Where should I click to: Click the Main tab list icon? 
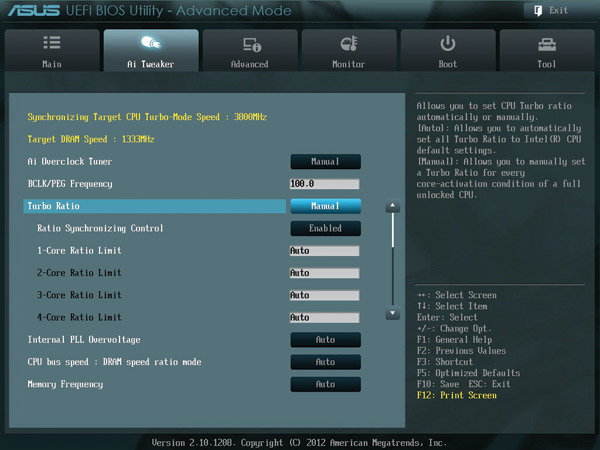tap(52, 43)
